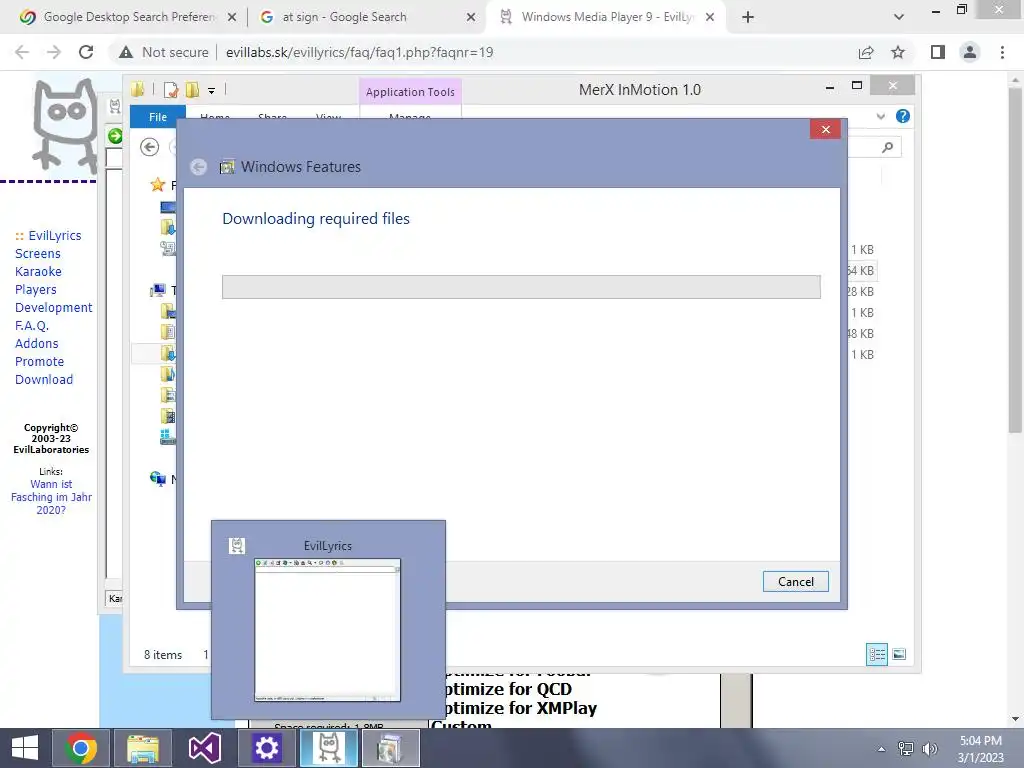Open the Addons link
Screen dimensions: 1024x768
tap(37, 343)
